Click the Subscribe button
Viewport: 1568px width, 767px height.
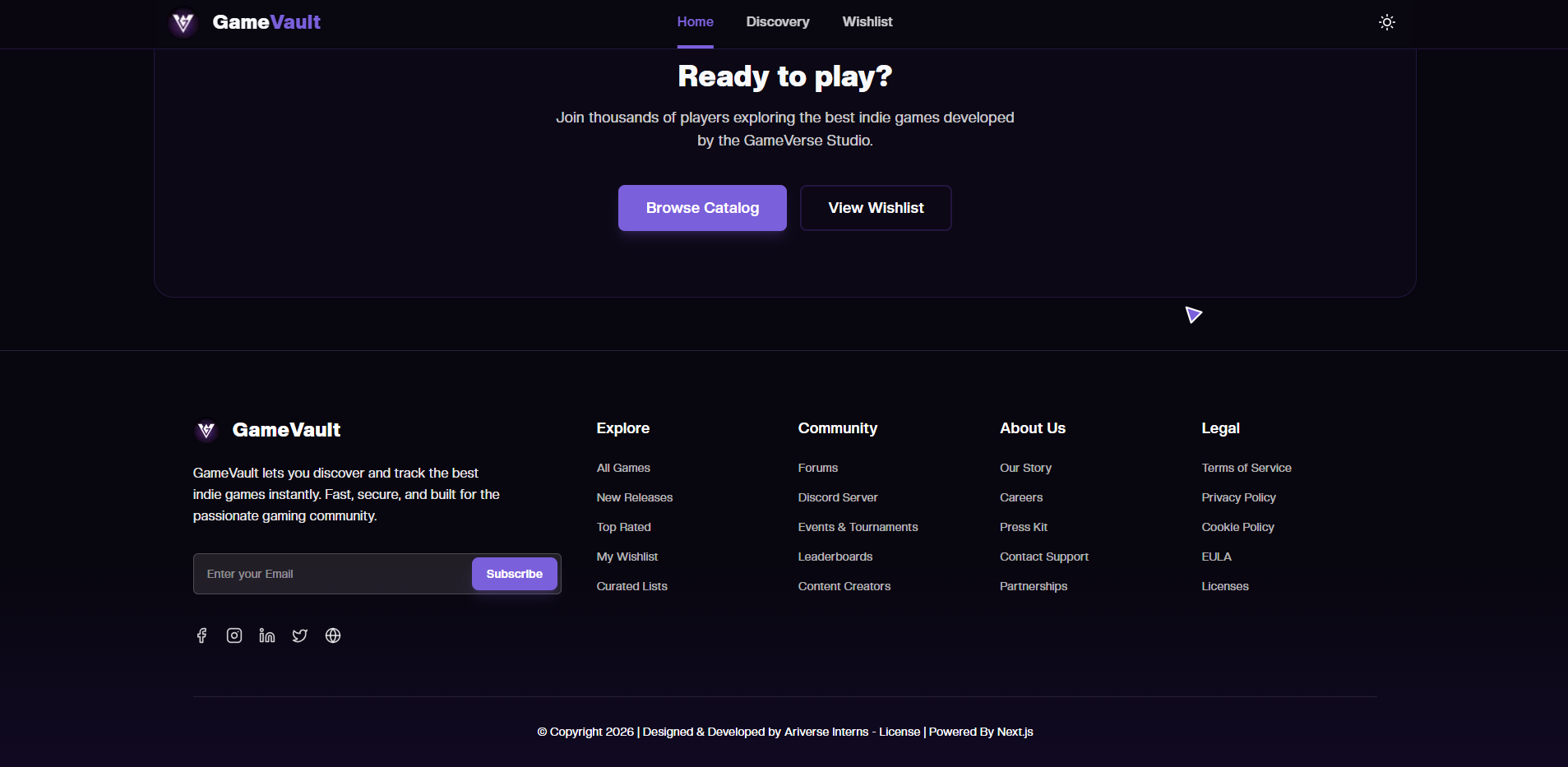[515, 574]
